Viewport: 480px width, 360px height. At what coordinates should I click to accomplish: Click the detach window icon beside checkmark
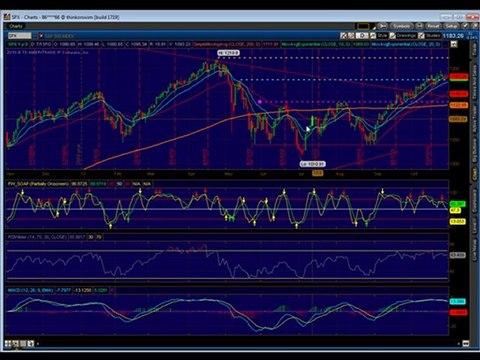(x=475, y=26)
